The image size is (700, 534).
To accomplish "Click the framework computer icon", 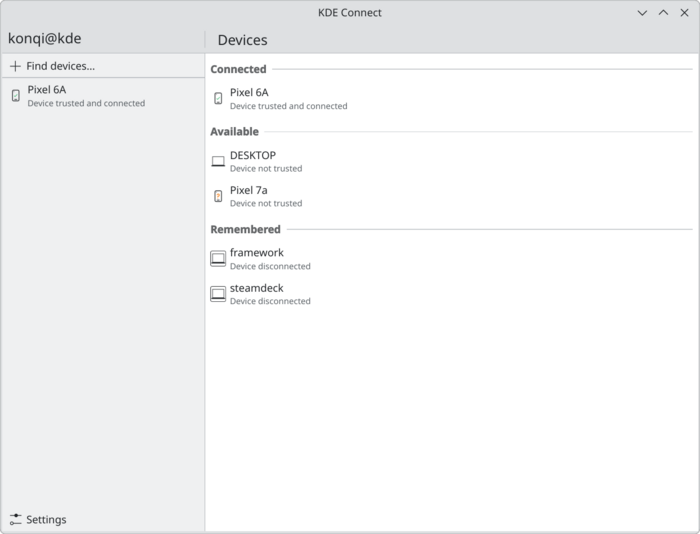I will click(x=218, y=259).
